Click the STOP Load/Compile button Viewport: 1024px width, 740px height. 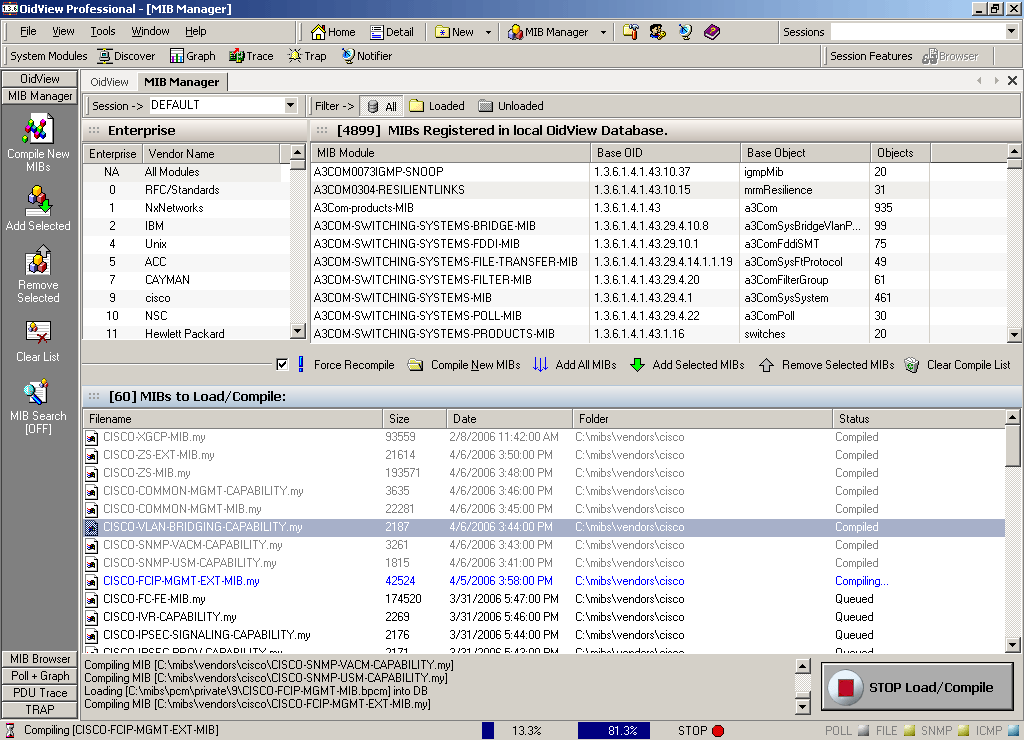(x=917, y=687)
